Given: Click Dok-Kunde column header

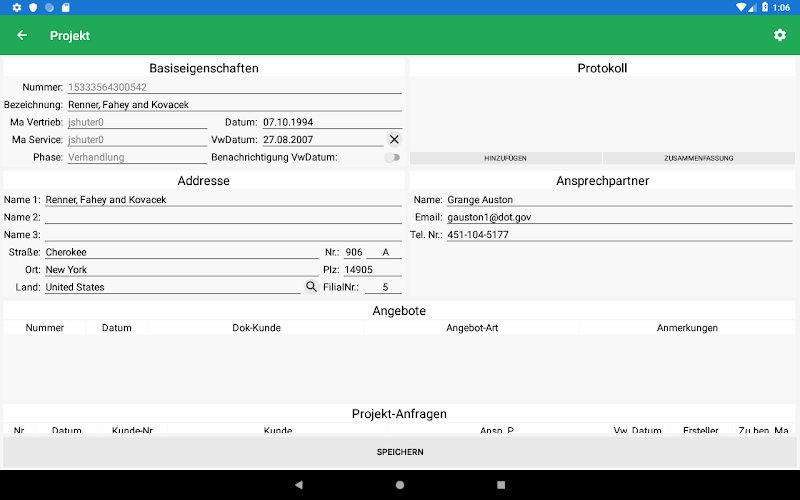Looking at the screenshot, I should tap(256, 328).
